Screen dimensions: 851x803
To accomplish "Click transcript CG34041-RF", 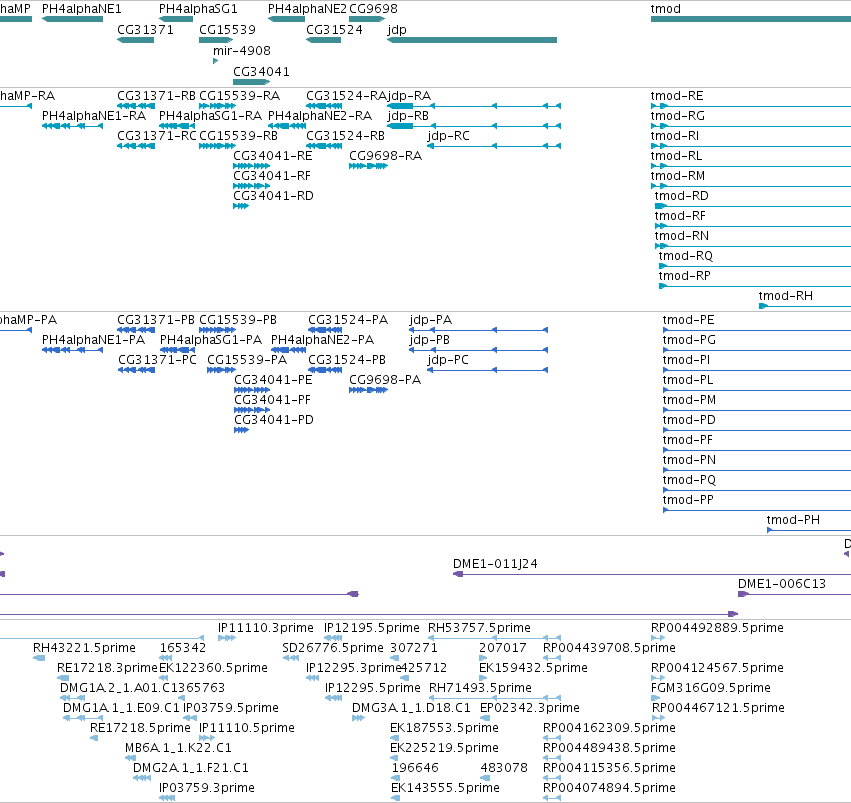I will pyautogui.click(x=272, y=176).
